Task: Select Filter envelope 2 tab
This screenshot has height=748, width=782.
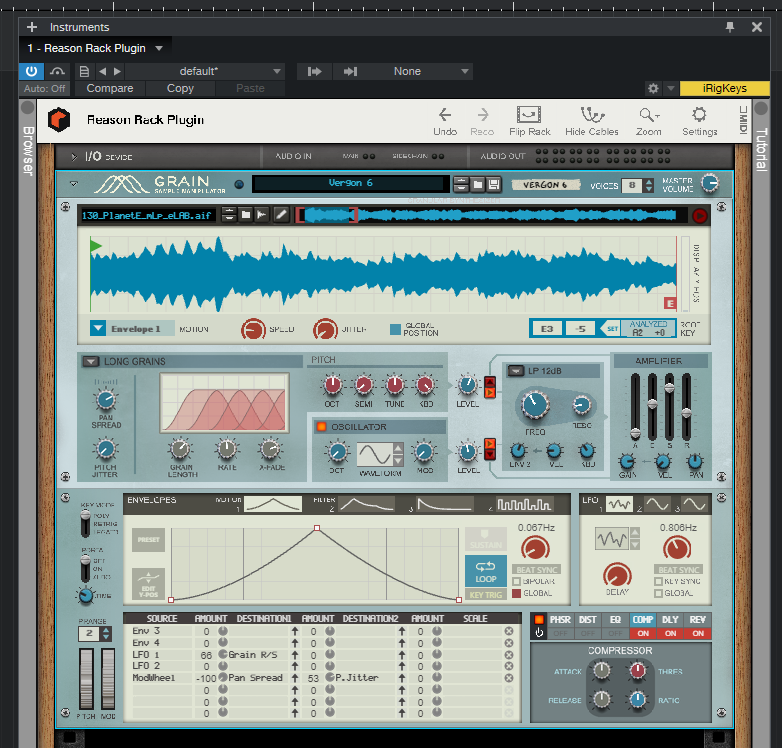Action: [x=367, y=504]
